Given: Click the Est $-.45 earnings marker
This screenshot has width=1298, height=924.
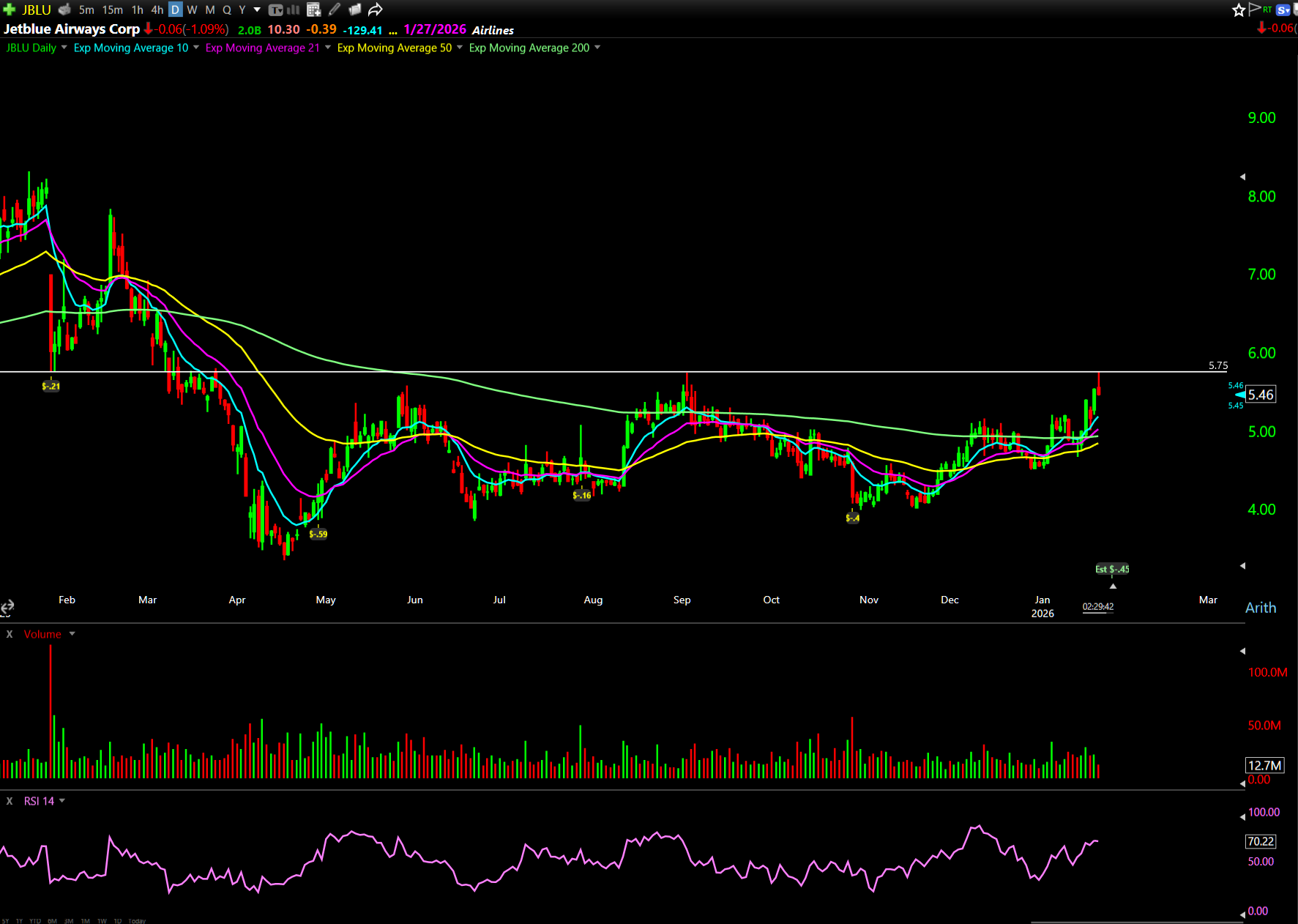Looking at the screenshot, I should click(x=1111, y=569).
